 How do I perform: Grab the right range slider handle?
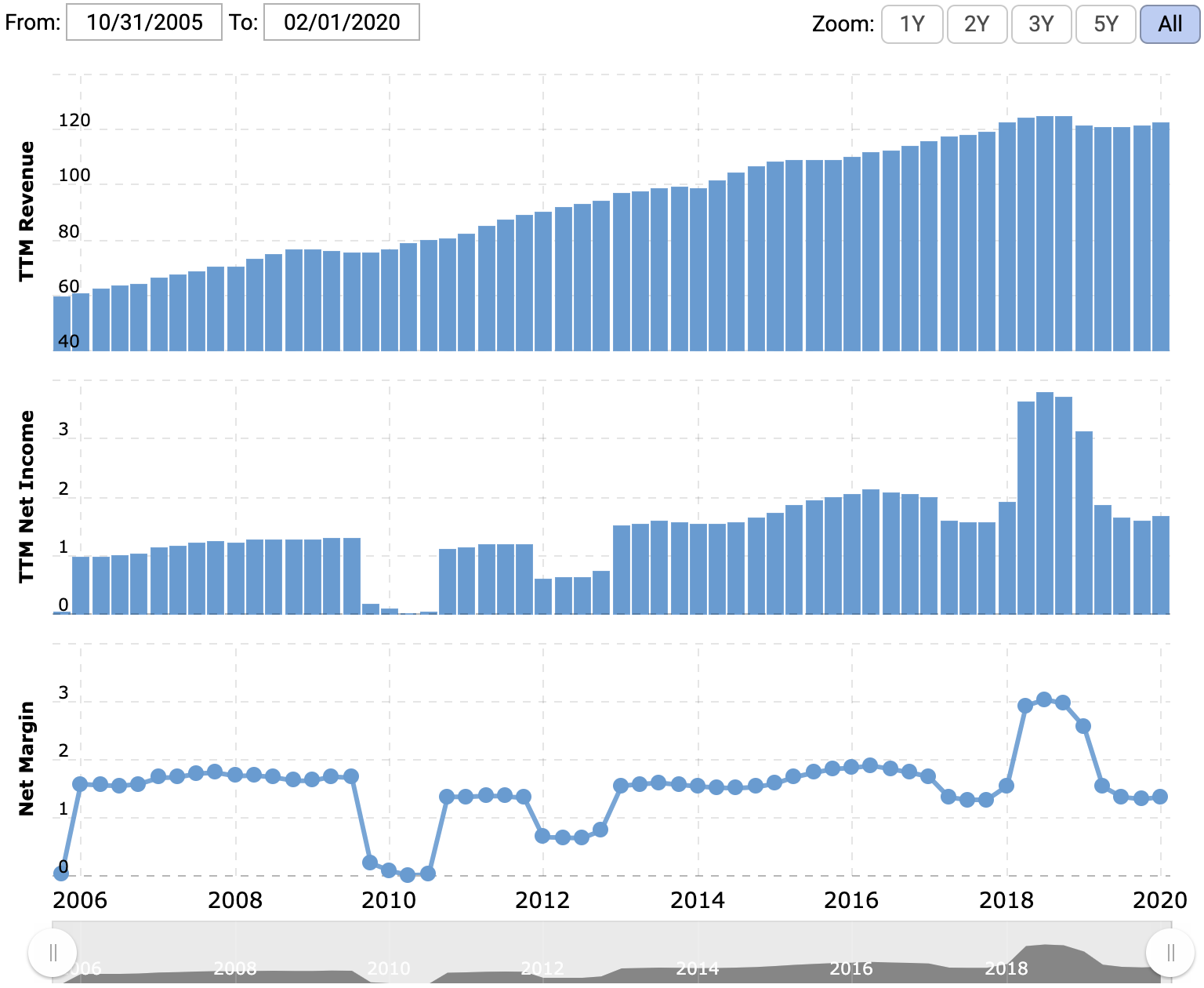click(x=1170, y=953)
